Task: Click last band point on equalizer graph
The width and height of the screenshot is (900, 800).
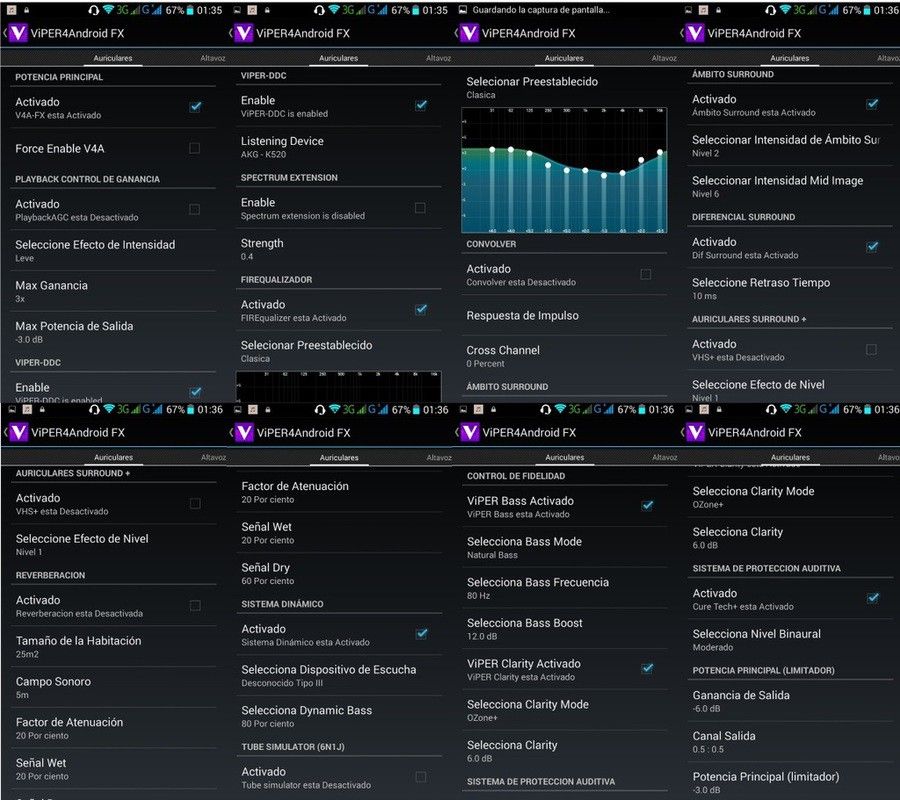Action: (660, 152)
